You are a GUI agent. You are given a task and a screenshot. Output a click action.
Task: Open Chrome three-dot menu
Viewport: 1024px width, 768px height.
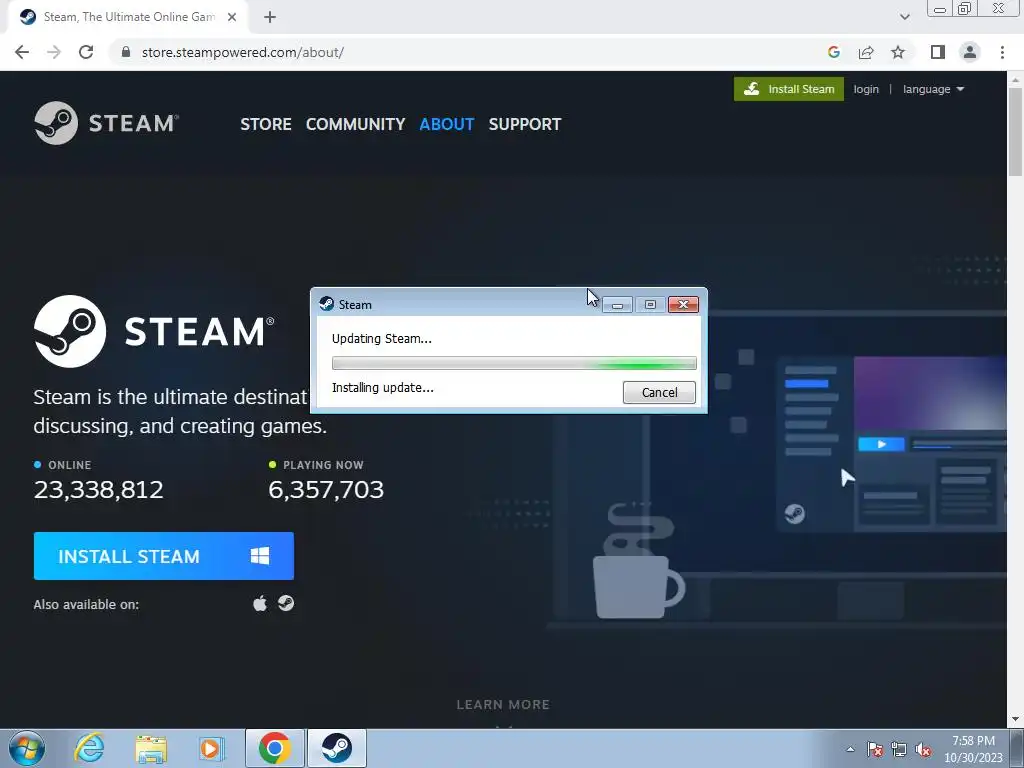tap(1002, 52)
